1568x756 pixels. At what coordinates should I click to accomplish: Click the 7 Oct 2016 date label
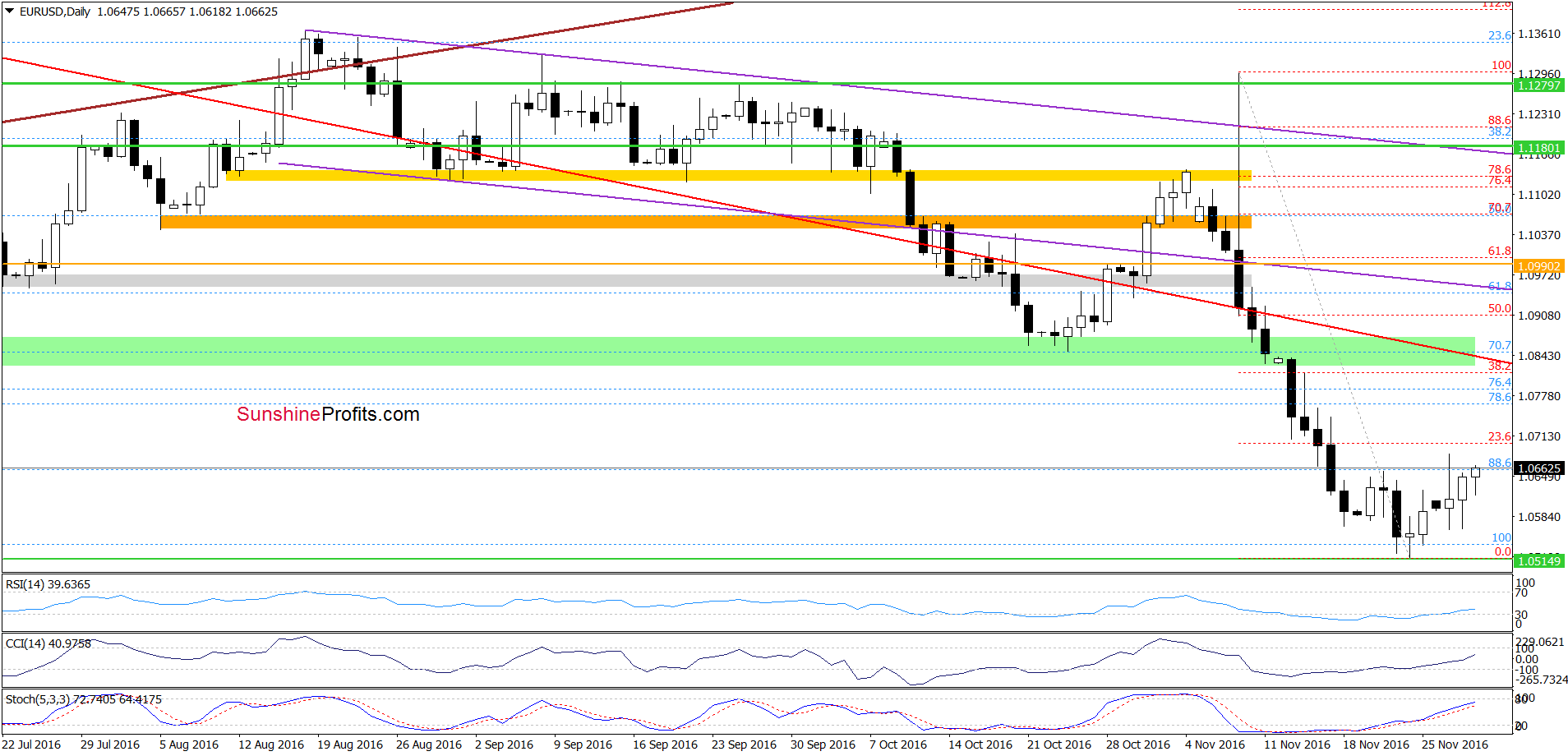(x=898, y=744)
